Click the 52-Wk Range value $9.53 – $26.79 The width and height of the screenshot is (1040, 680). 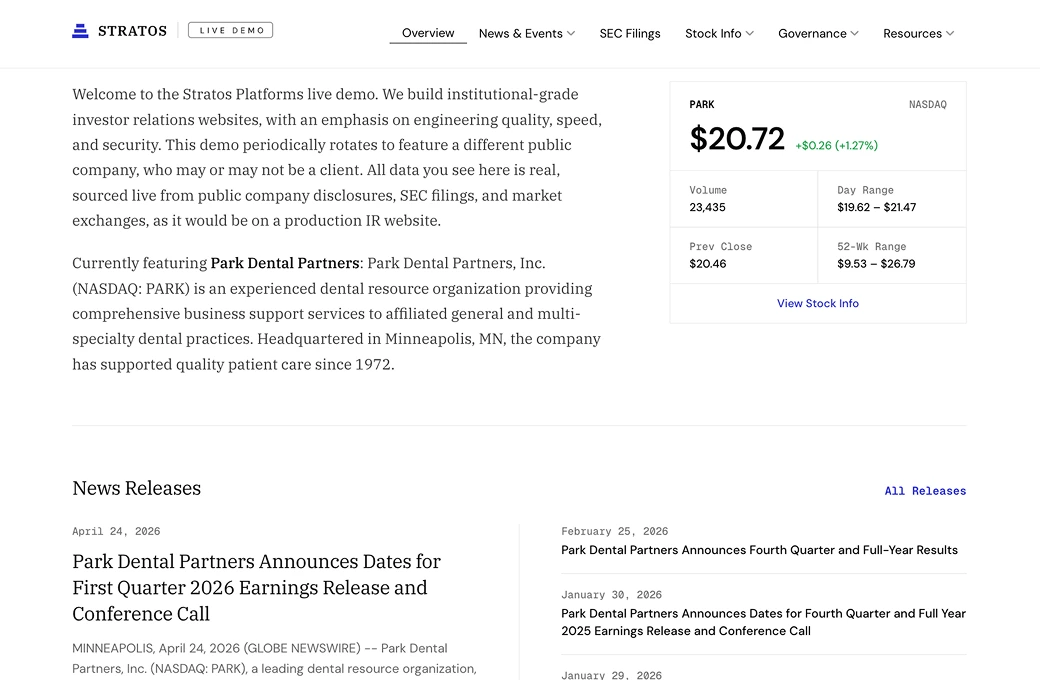tap(876, 263)
